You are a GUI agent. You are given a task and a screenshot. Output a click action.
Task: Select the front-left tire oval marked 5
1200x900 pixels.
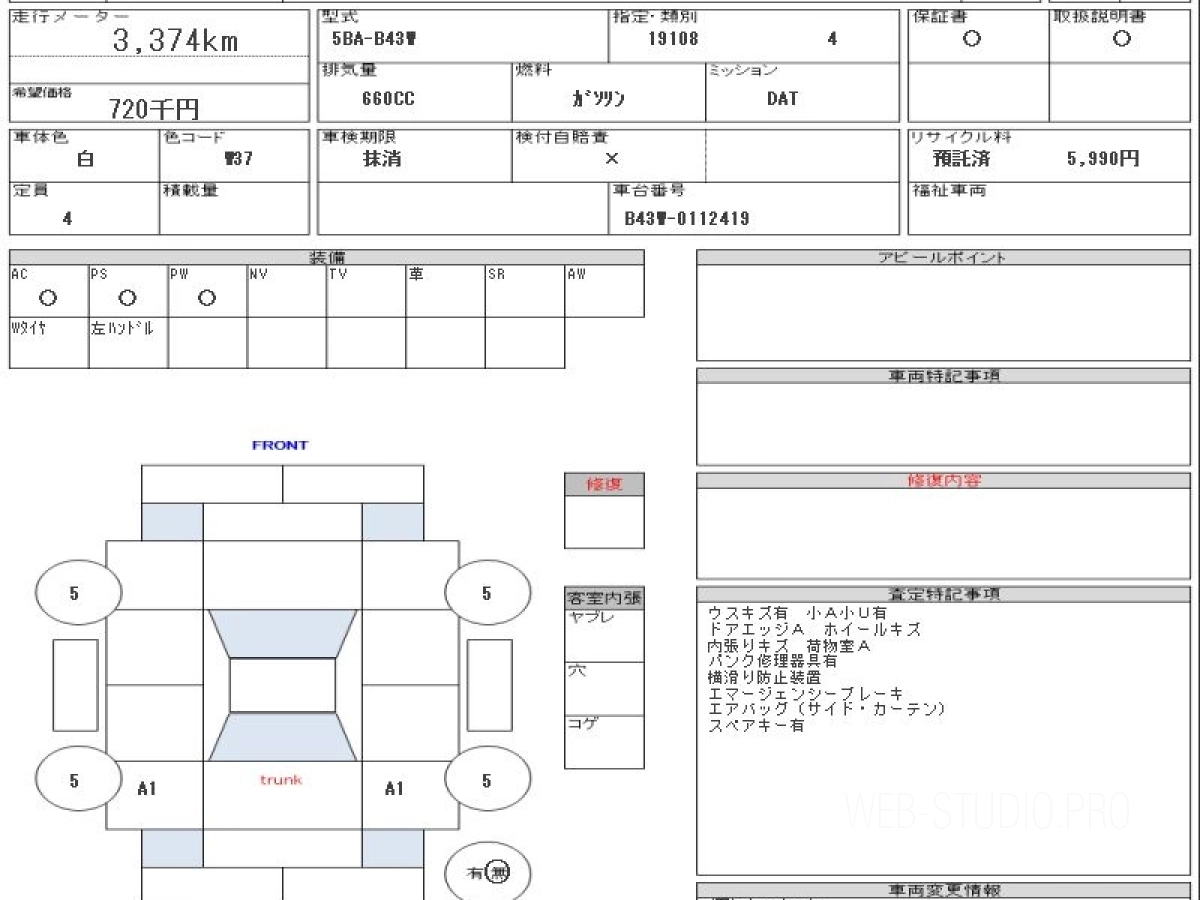point(77,593)
